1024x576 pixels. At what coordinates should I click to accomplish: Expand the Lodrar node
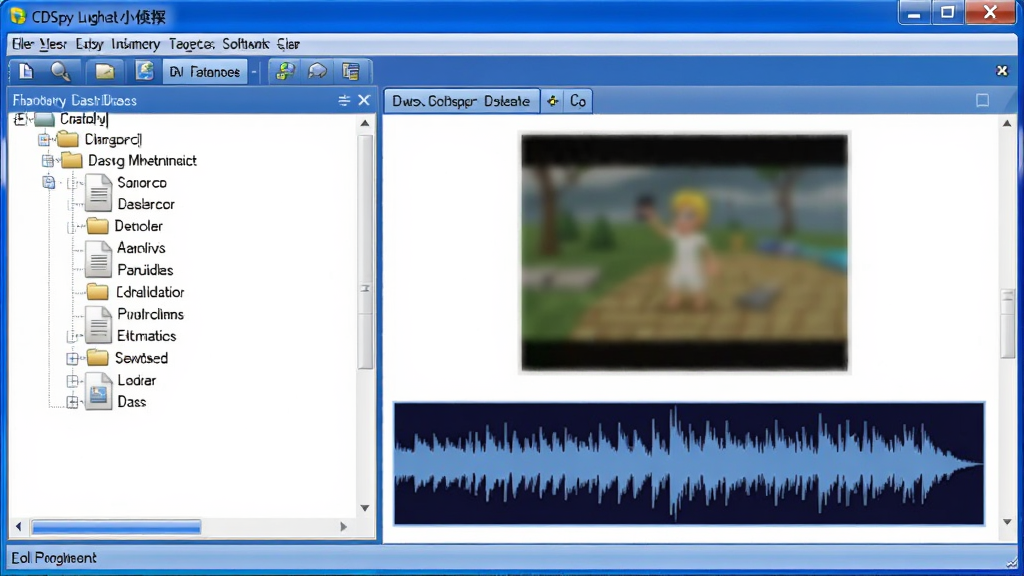pos(72,380)
